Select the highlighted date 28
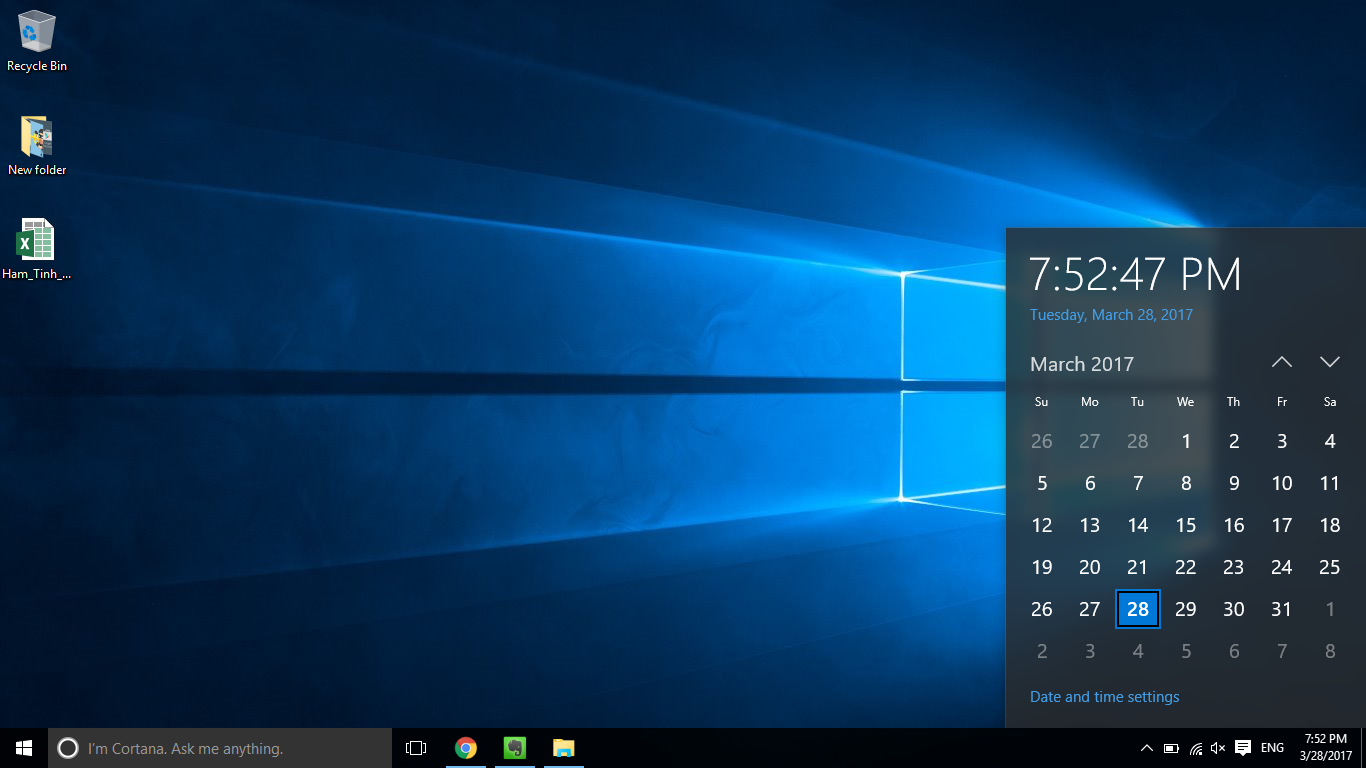Viewport: 1366px width, 768px height. point(1137,609)
